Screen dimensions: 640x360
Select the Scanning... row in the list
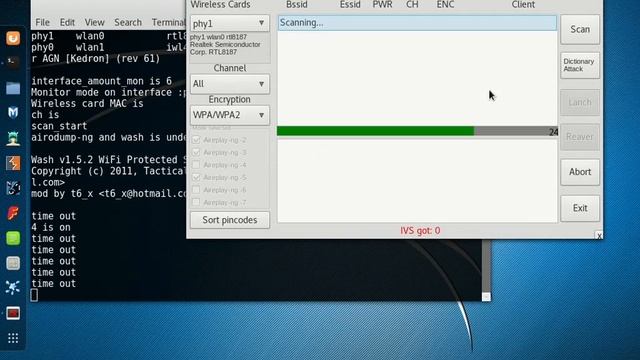pyautogui.click(x=417, y=23)
